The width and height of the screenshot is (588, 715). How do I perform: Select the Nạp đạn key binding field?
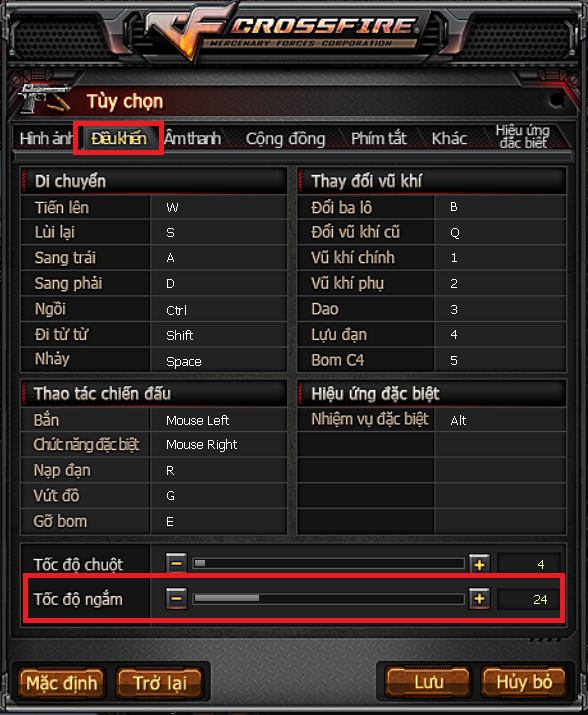point(219,471)
